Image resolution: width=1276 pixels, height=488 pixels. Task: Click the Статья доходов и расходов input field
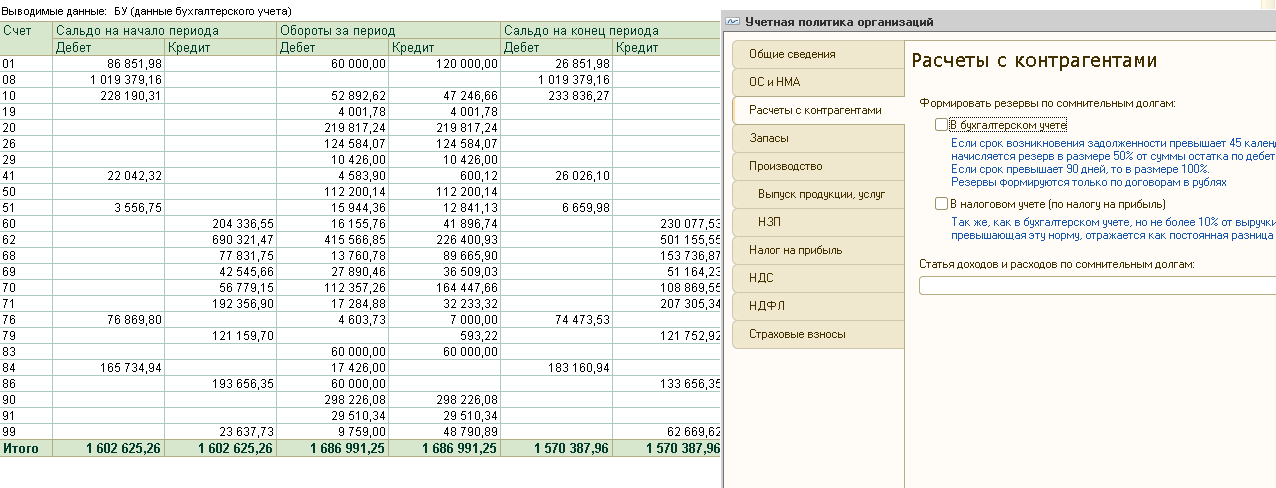coord(1096,287)
